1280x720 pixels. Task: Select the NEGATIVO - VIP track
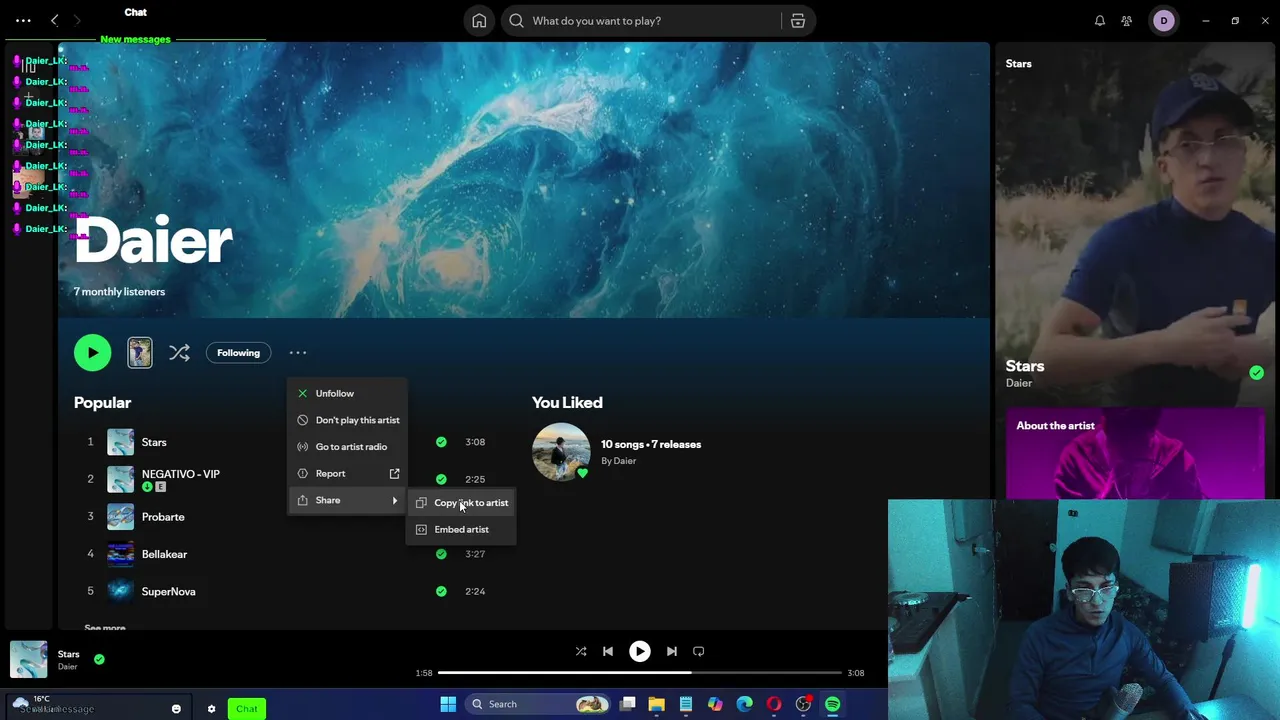point(180,474)
